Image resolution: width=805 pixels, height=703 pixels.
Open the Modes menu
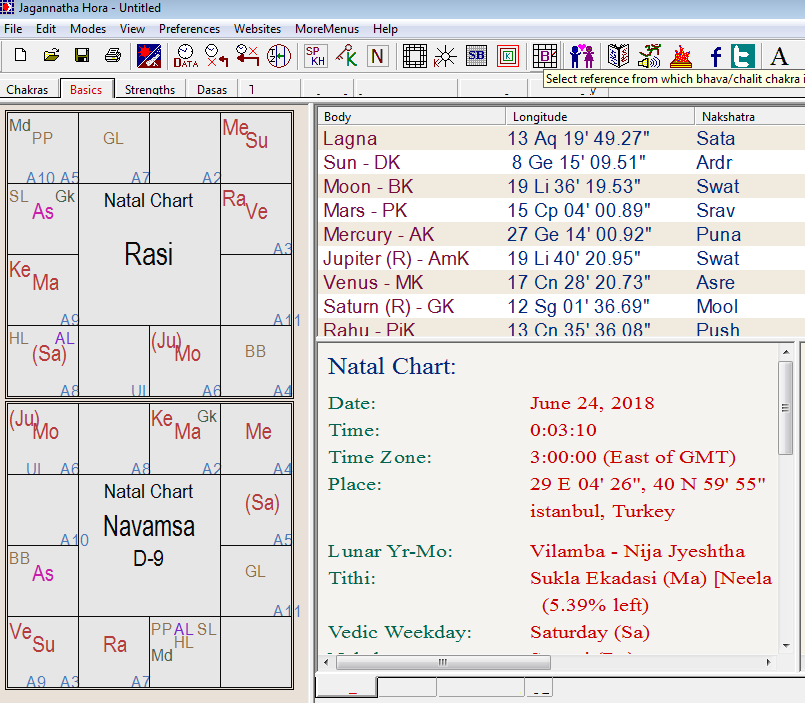[x=88, y=29]
